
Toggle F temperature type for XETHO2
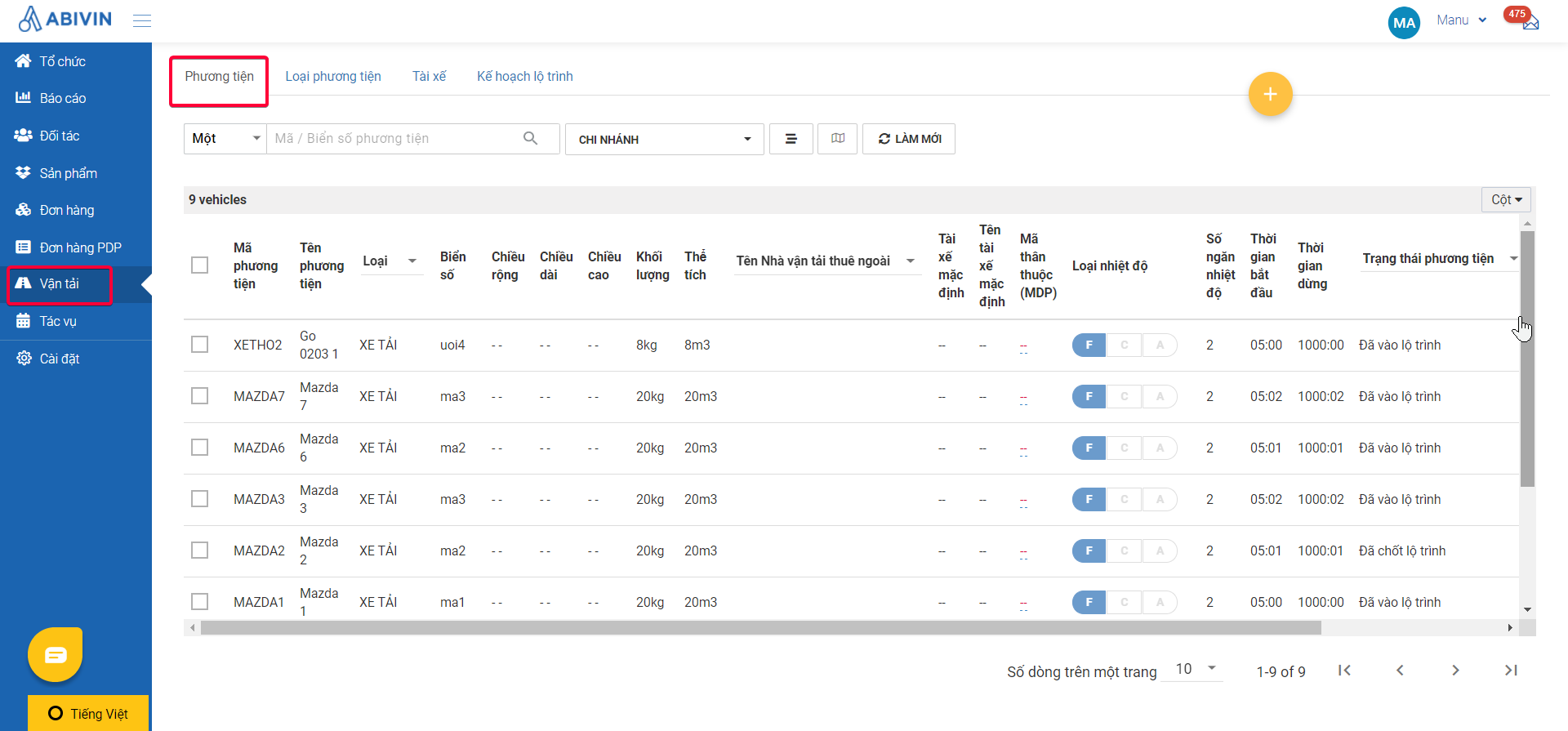[1089, 345]
